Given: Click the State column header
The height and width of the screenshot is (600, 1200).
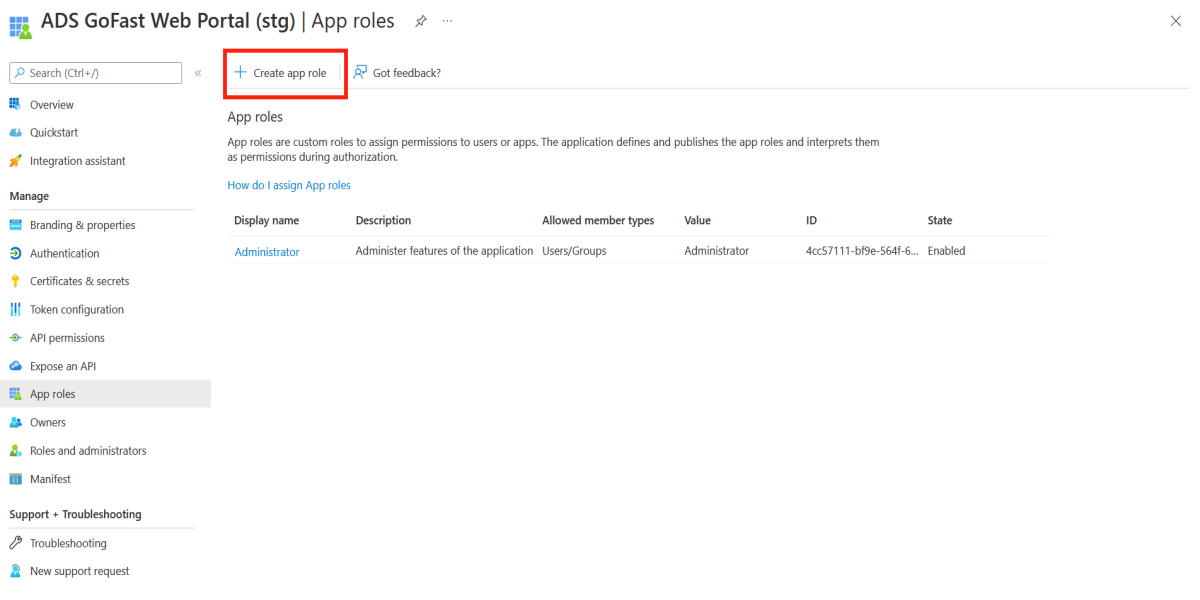Looking at the screenshot, I should point(940,220).
